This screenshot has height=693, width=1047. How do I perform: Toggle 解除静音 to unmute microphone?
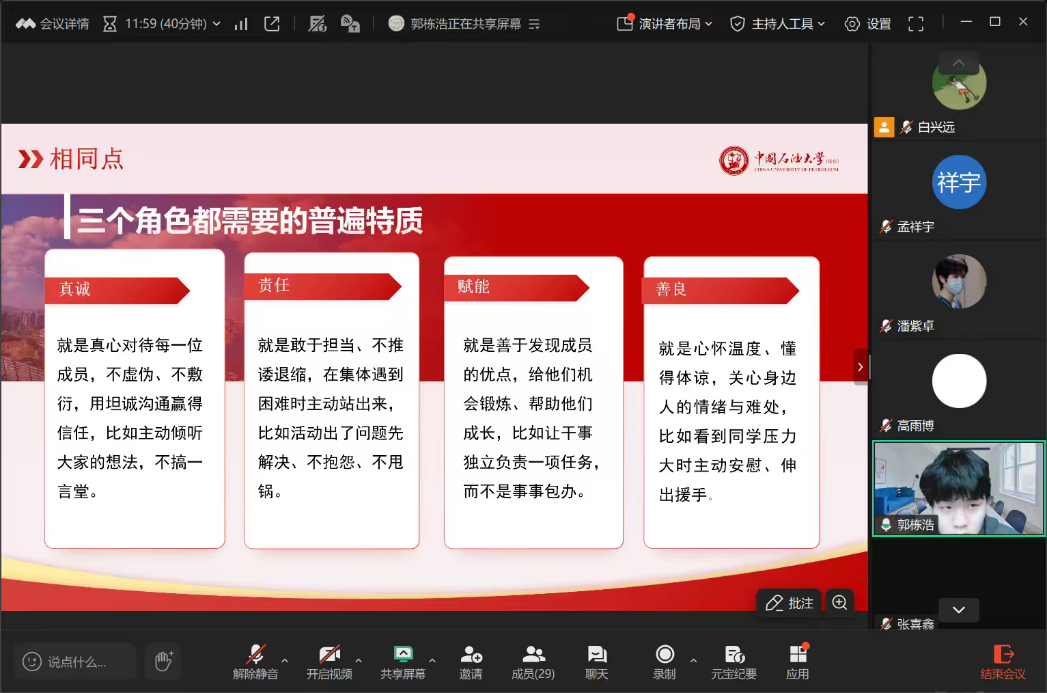256,661
